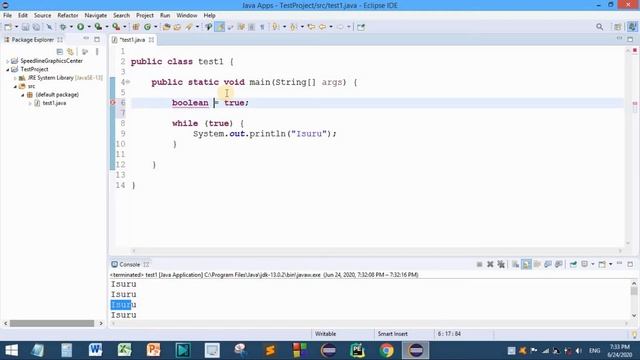Open the Debug dropdown arrow
This screenshot has height=360, width=640.
tap(71, 27)
